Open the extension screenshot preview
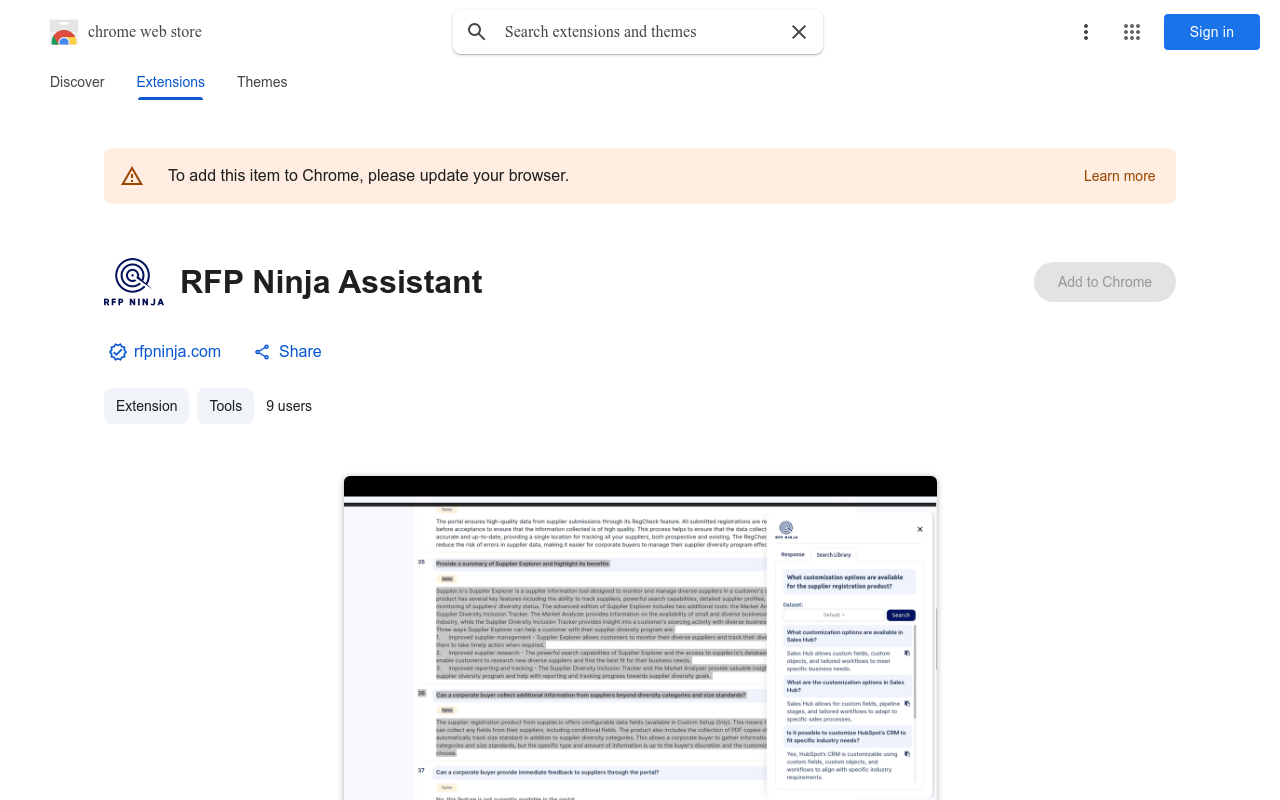This screenshot has height=800, width=1280. (x=640, y=638)
